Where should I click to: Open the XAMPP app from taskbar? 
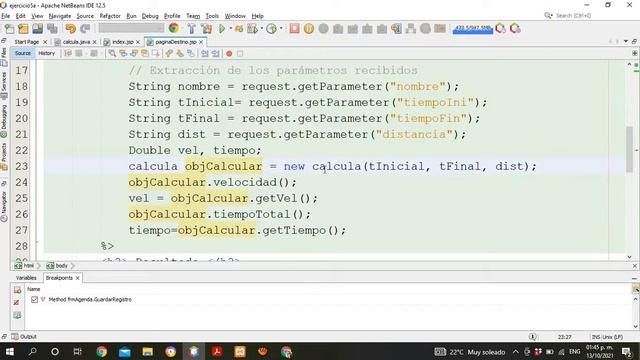[x=240, y=351]
